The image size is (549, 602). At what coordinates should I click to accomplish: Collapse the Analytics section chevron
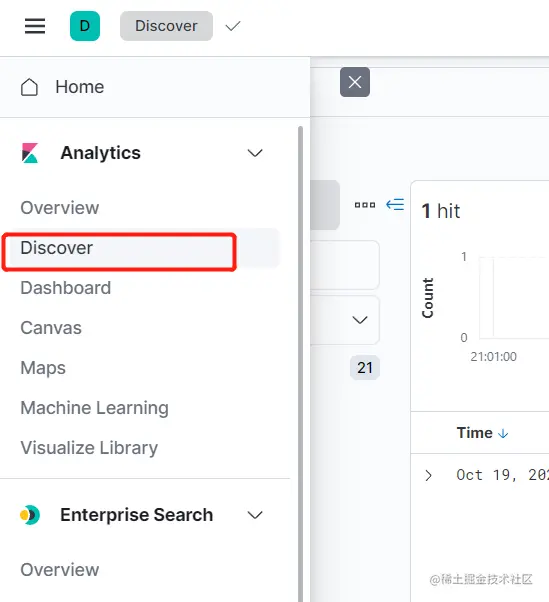(x=255, y=153)
